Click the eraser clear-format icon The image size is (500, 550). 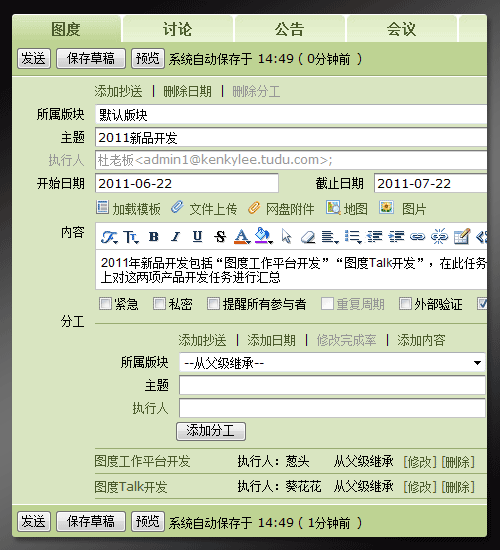point(308,237)
